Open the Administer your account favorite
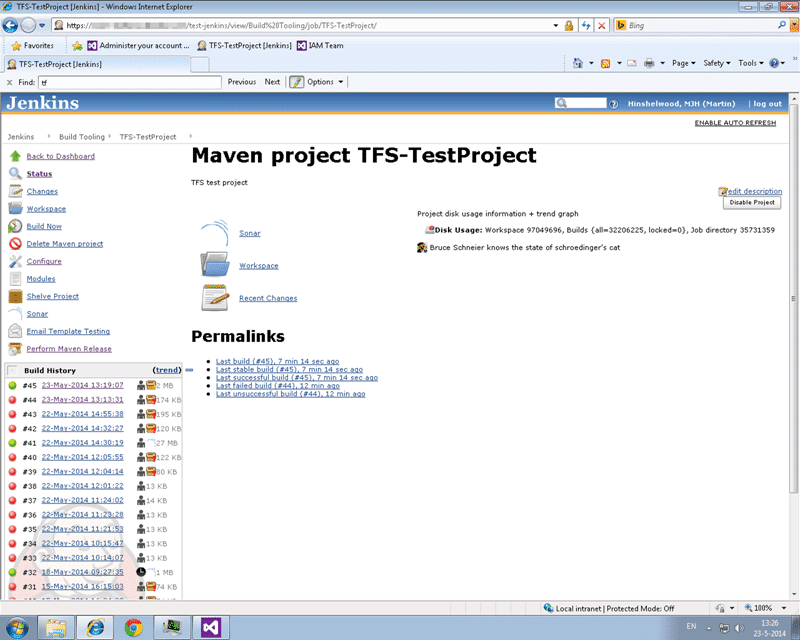800x640 pixels. (138, 45)
